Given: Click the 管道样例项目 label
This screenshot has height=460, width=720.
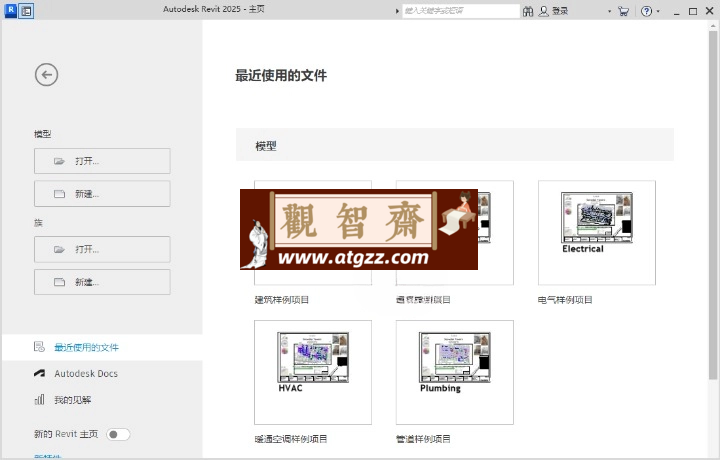Looking at the screenshot, I should pyautogui.click(x=423, y=439).
